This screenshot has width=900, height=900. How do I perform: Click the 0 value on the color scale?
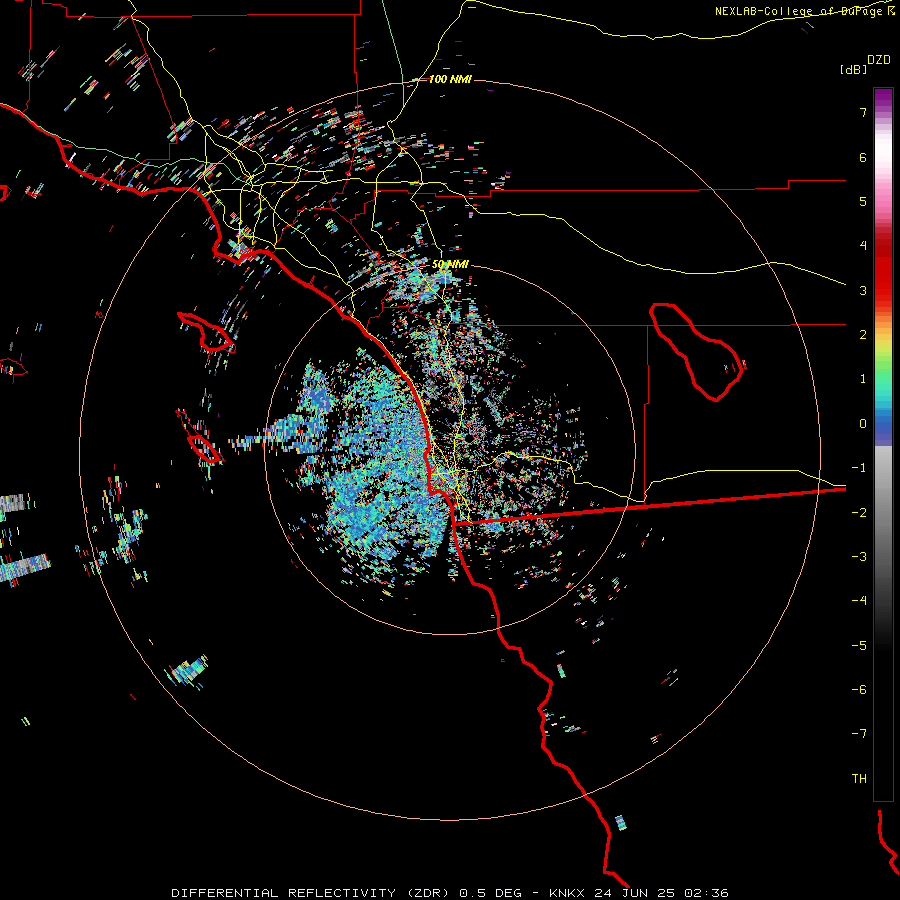pos(863,424)
